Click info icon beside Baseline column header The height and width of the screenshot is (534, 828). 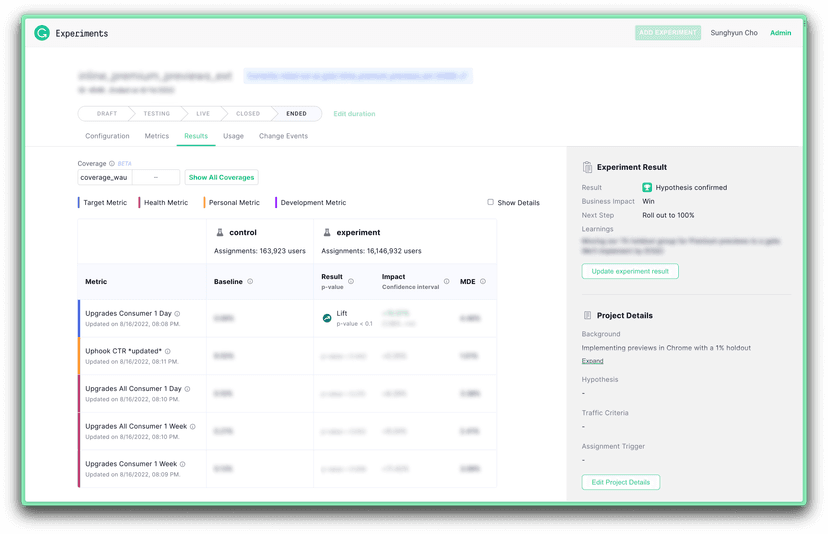pyautogui.click(x=250, y=282)
